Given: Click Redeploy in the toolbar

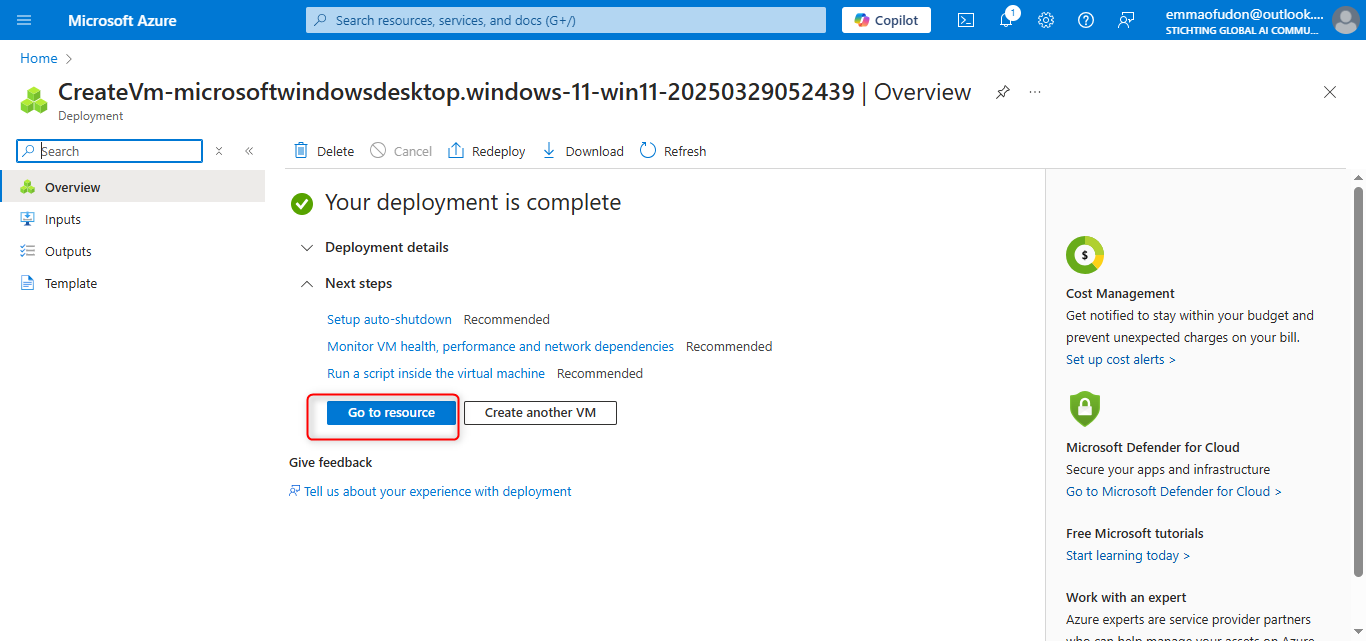Looking at the screenshot, I should click(x=486, y=151).
